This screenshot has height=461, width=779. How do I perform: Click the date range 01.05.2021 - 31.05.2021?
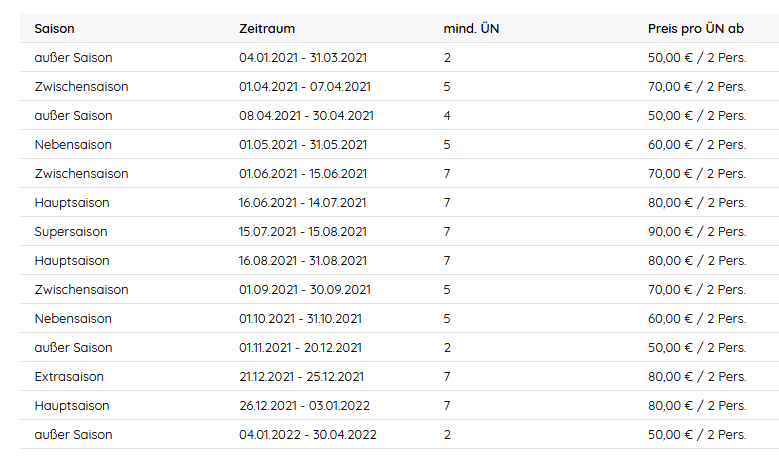pos(303,145)
